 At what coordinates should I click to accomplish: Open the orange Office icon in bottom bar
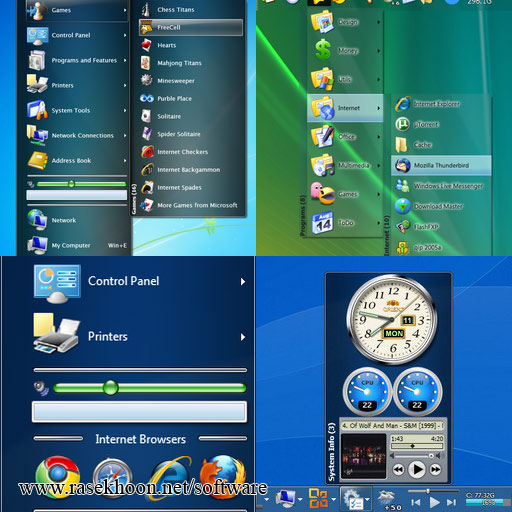(x=318, y=499)
